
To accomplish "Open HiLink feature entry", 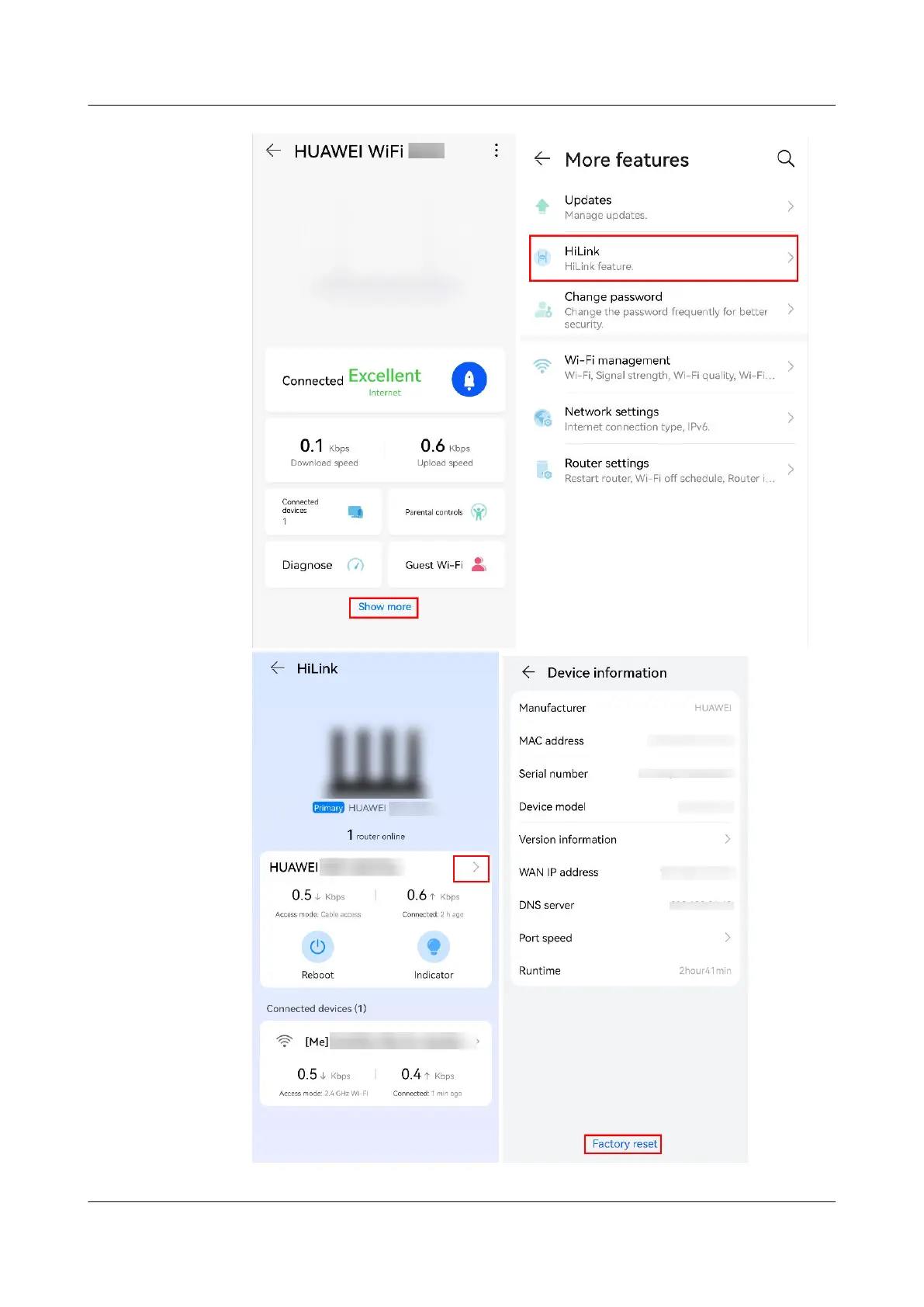I will point(664,258).
